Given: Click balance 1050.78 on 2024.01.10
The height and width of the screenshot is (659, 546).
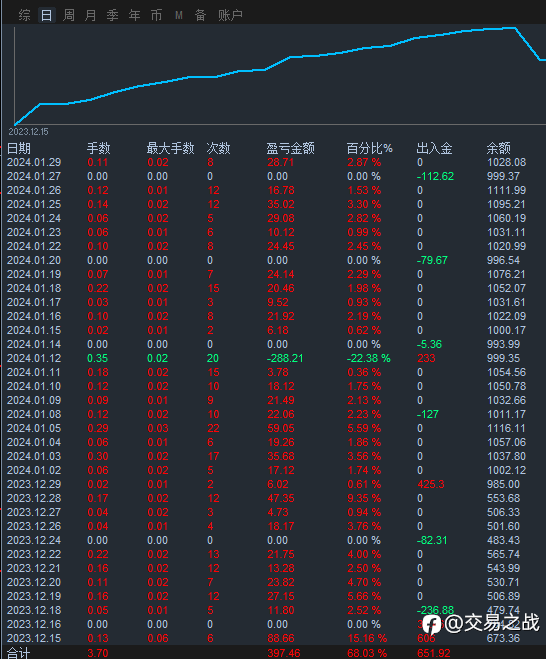Looking at the screenshot, I should (506, 386).
